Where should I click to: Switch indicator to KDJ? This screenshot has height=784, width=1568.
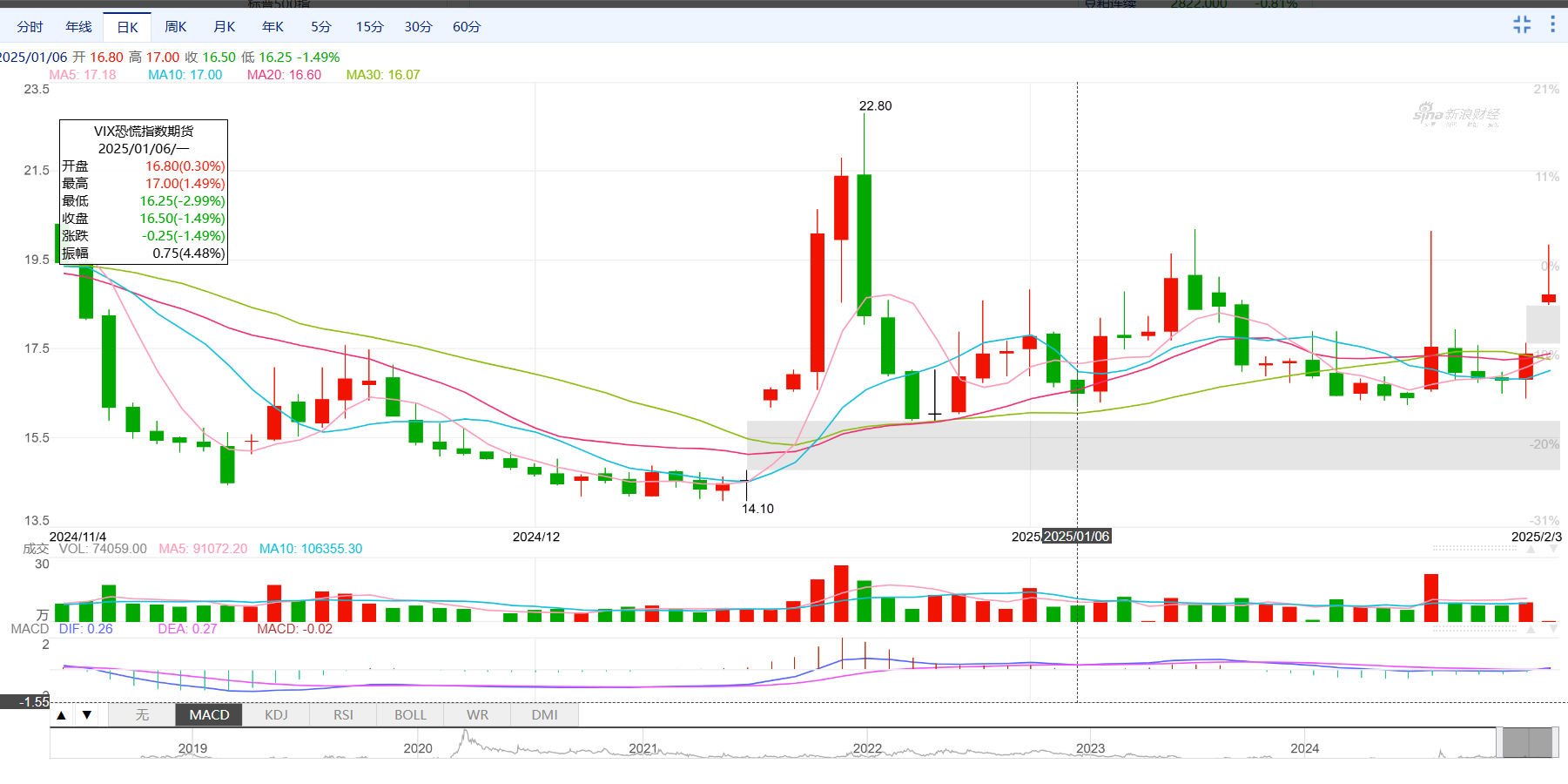coord(276,715)
